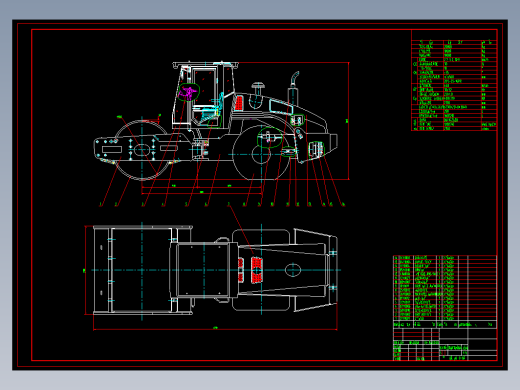
Task: Click the red hatched light behind the cab
Action: point(239,103)
